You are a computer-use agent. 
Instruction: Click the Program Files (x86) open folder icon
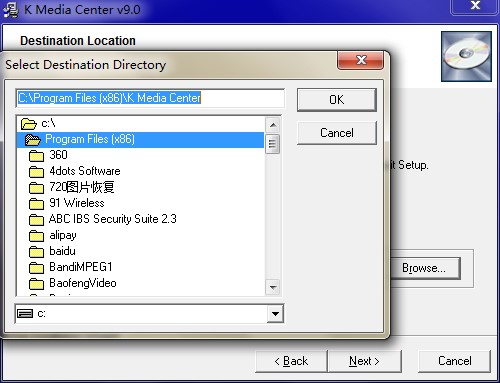(x=33, y=139)
